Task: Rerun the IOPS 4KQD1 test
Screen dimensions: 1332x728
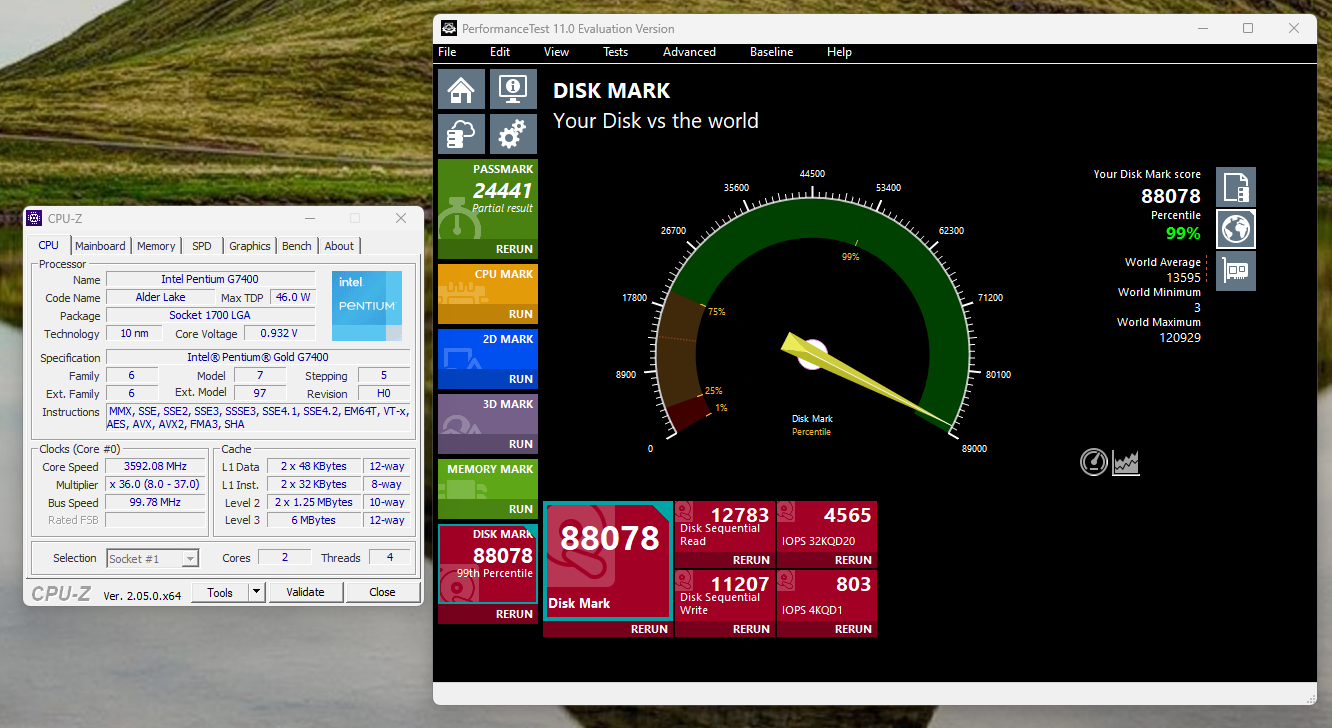Action: [x=853, y=629]
